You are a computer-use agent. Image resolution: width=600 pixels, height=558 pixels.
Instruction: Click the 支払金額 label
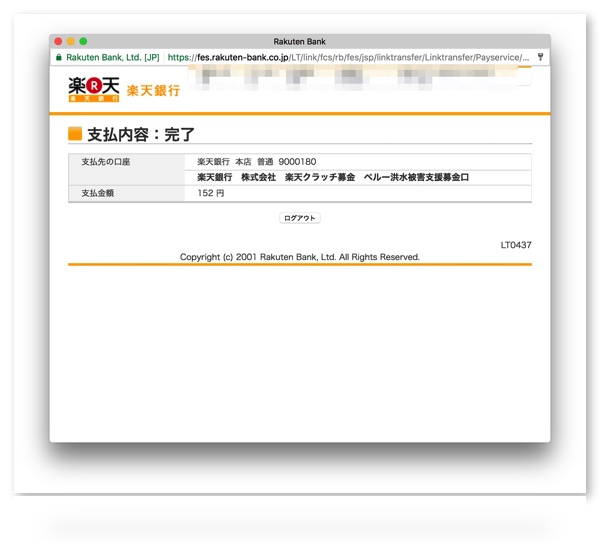[98, 193]
